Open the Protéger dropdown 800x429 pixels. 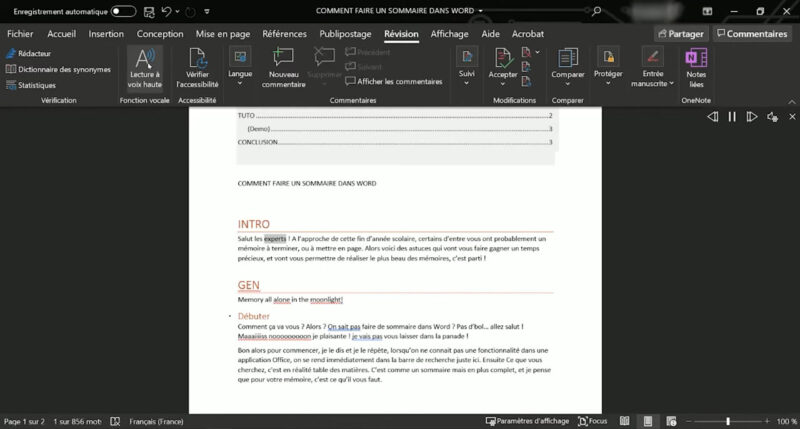607,82
